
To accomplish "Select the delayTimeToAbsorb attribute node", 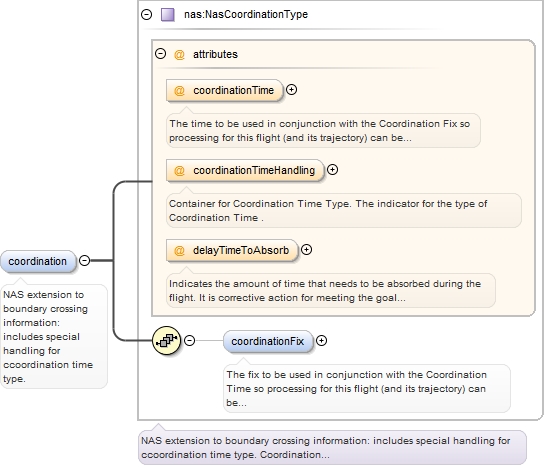I will pyautogui.click(x=232, y=250).
